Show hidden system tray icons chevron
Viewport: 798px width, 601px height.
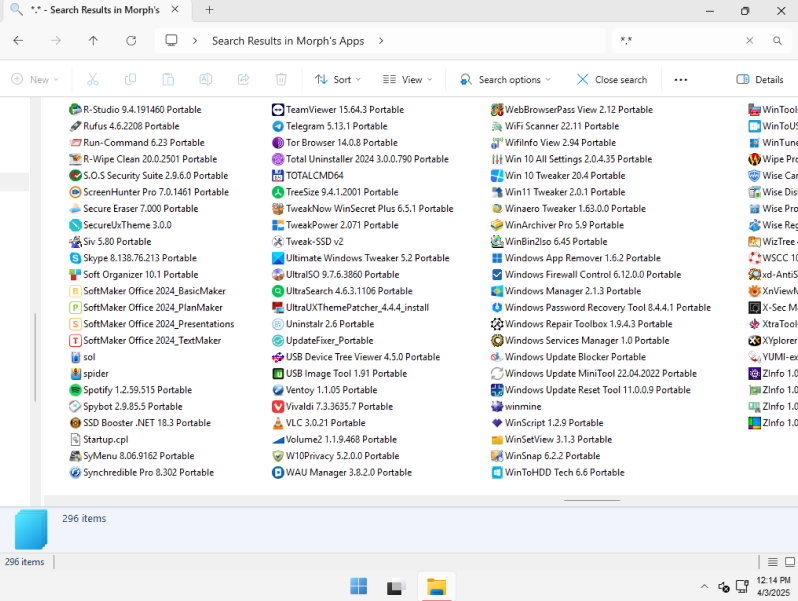(x=704, y=587)
